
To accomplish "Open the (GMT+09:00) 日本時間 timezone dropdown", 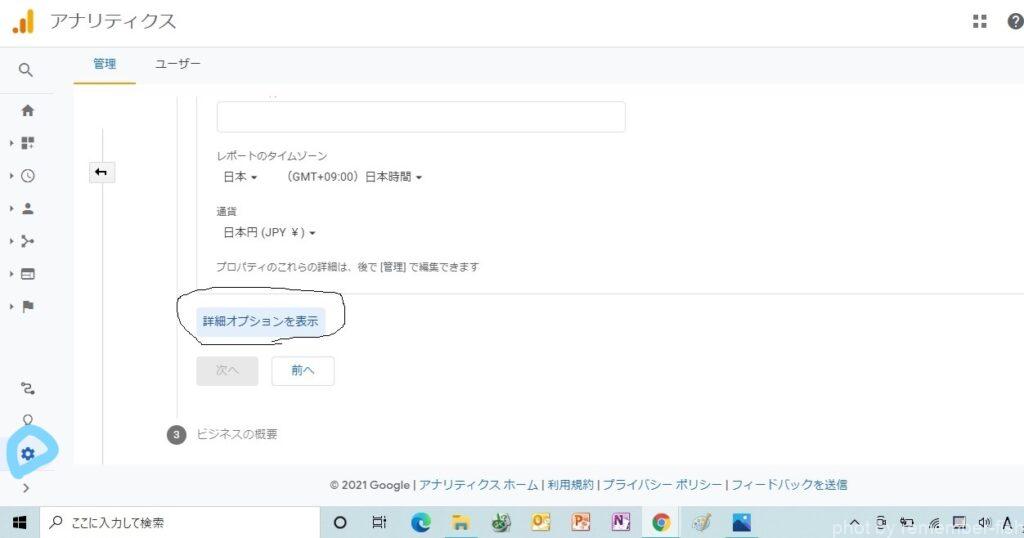I will pos(354,177).
